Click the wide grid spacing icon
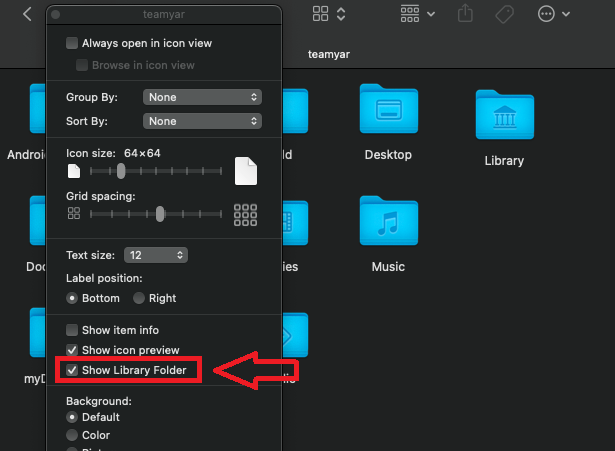This screenshot has height=451, width=615. (x=245, y=214)
